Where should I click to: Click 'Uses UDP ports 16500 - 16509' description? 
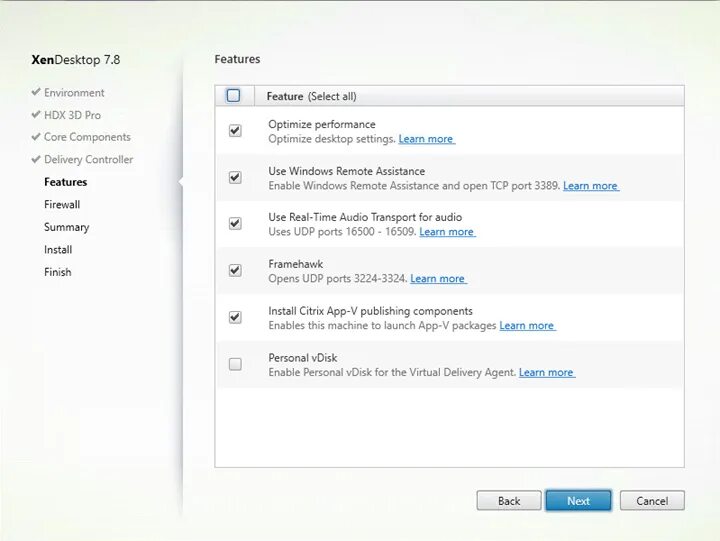pyautogui.click(x=343, y=231)
